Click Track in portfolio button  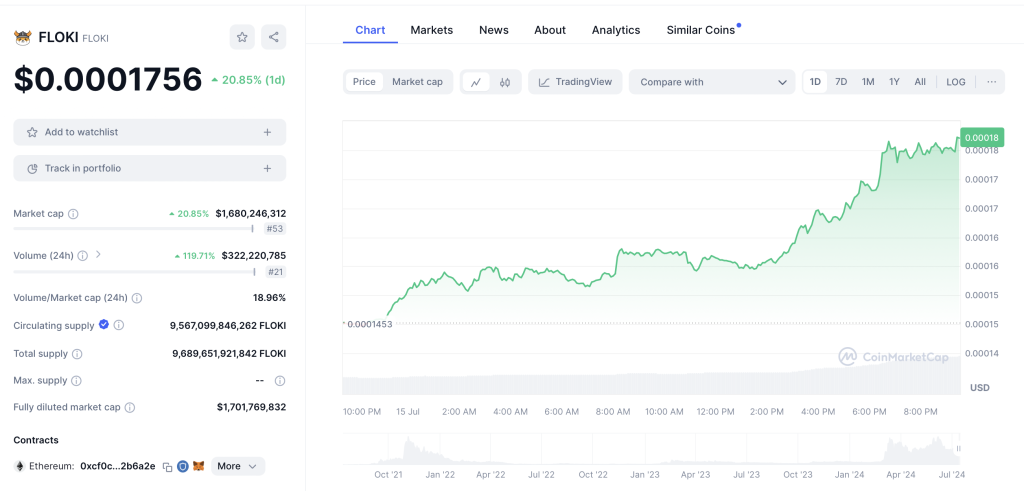click(150, 168)
